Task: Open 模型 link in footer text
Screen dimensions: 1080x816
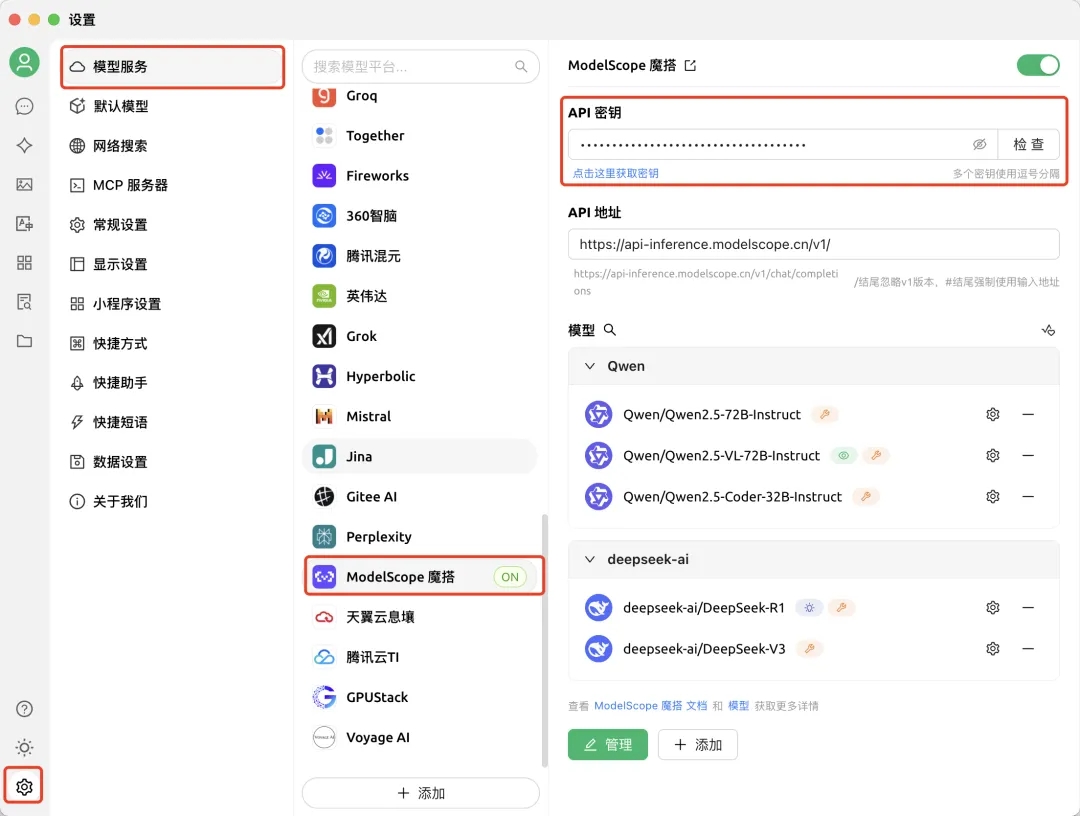Action: pos(738,706)
